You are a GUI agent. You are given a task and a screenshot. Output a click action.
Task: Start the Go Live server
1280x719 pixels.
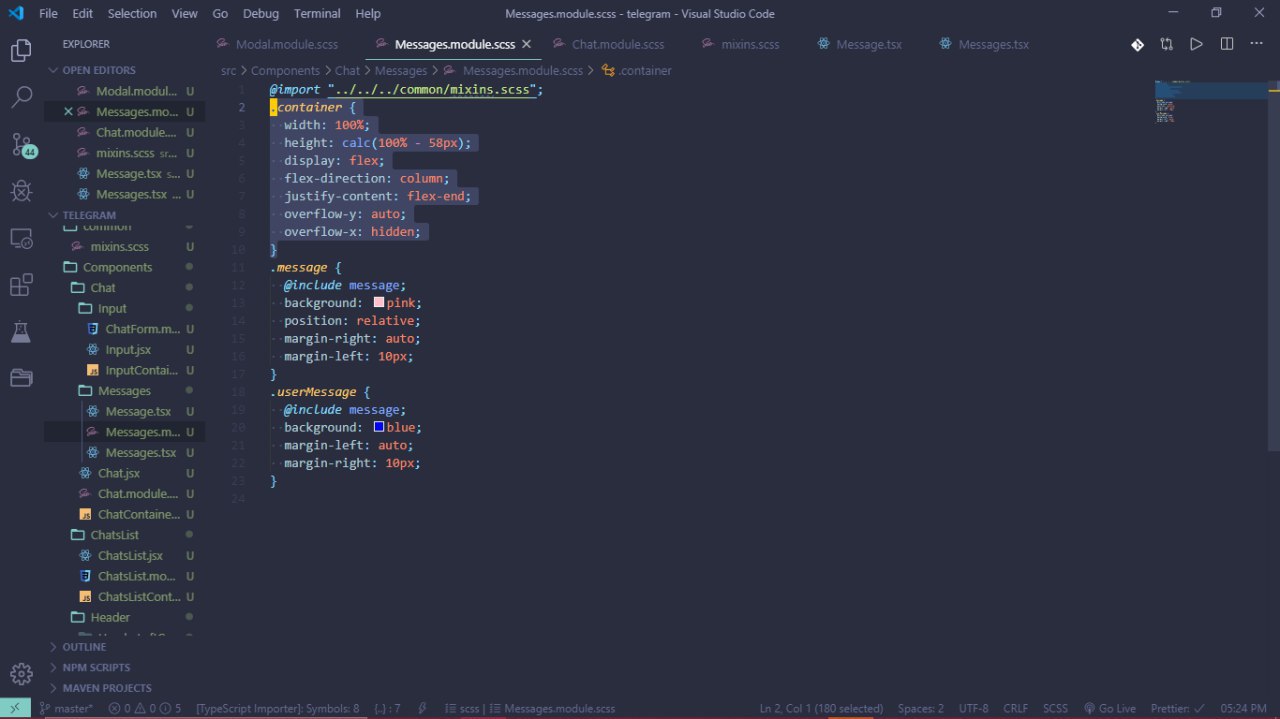(1110, 708)
